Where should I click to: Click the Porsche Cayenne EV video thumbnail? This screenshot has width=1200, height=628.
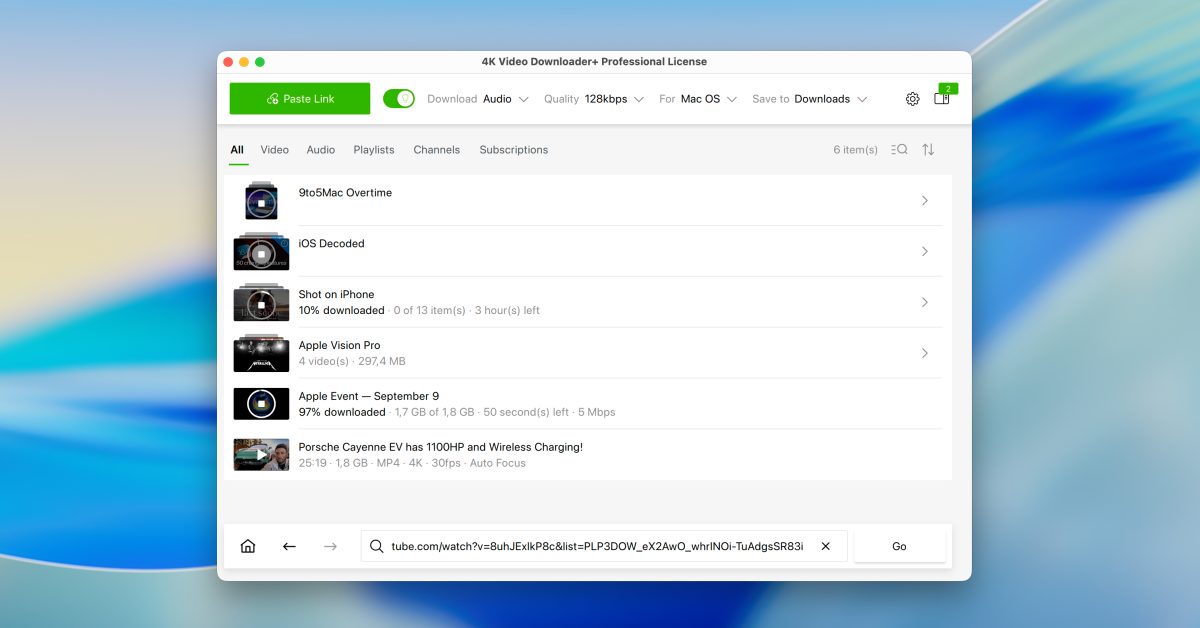261,455
